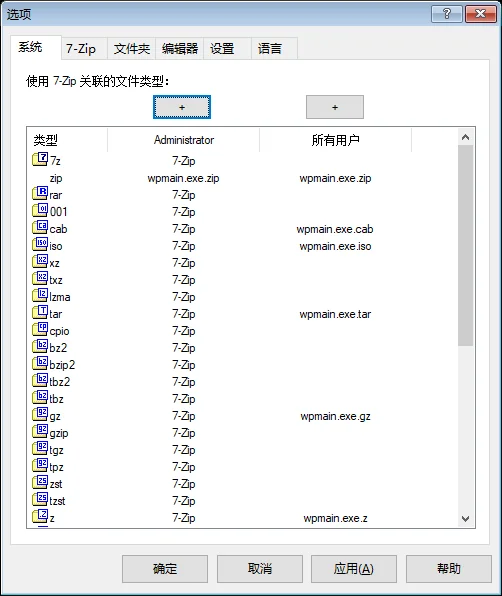Click the rar file type icon
Screen dimensions: 502x596
40,193
